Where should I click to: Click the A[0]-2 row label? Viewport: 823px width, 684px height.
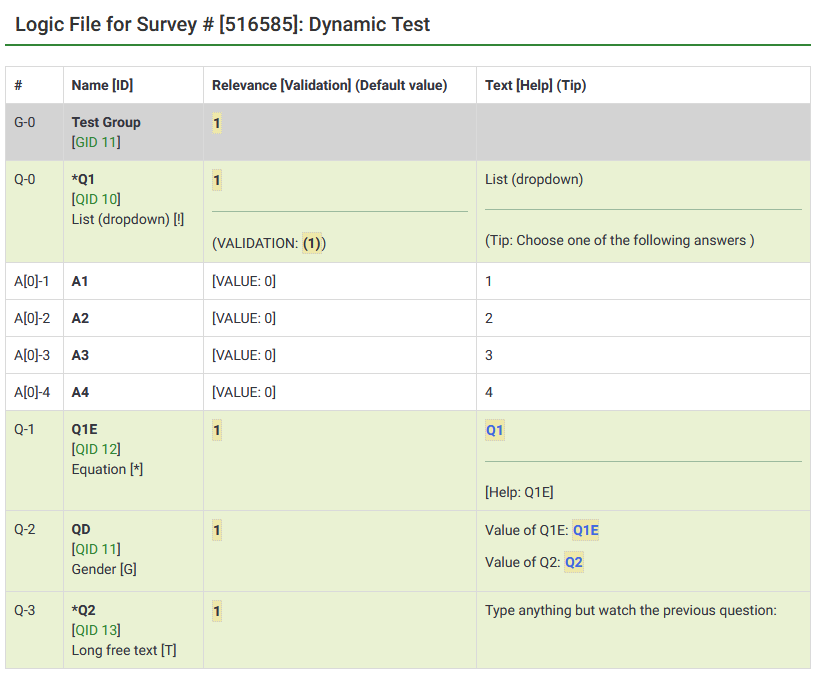tap(32, 318)
